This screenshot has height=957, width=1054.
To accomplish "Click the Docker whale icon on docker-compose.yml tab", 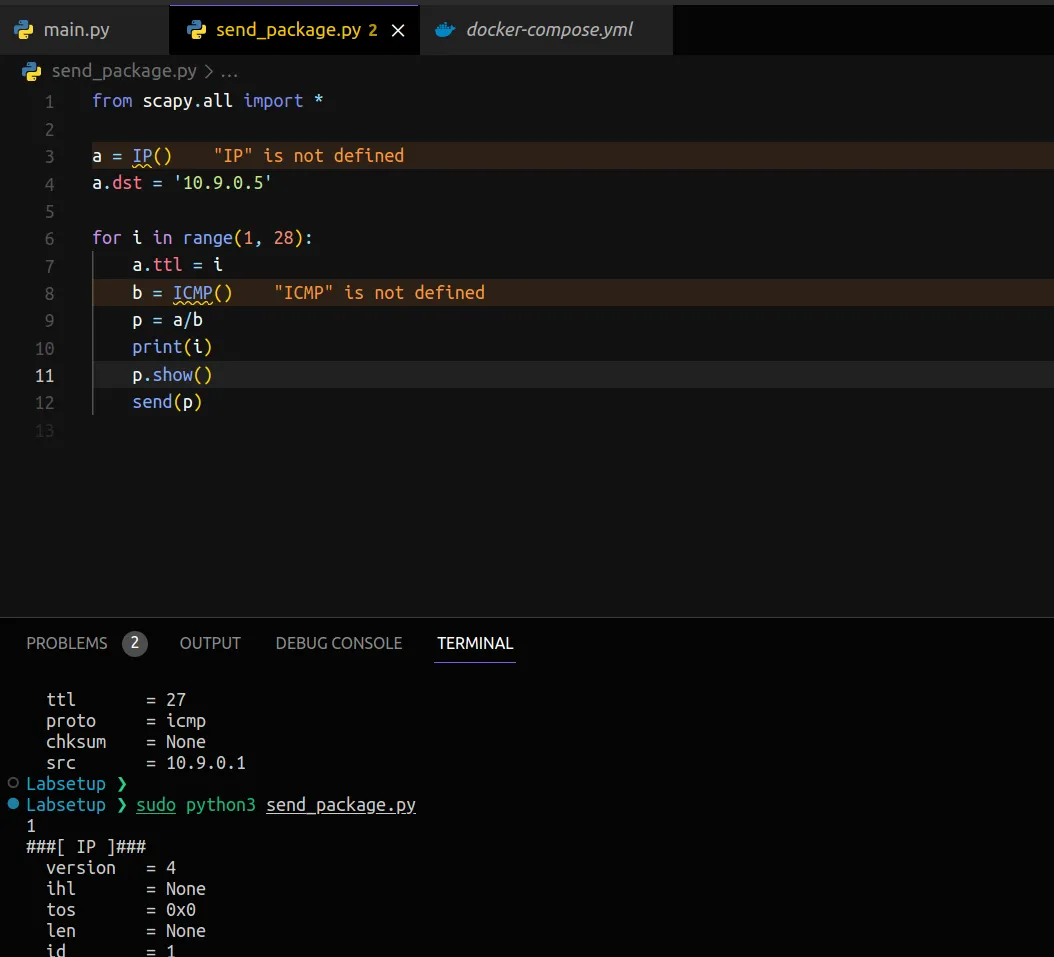I will click(445, 30).
